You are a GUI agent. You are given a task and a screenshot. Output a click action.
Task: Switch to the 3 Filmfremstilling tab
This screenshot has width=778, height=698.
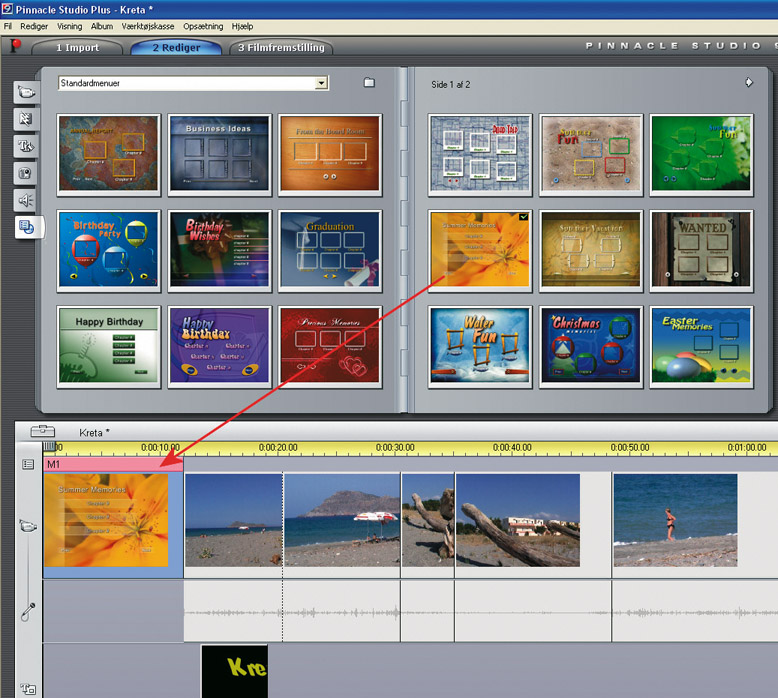pos(281,47)
